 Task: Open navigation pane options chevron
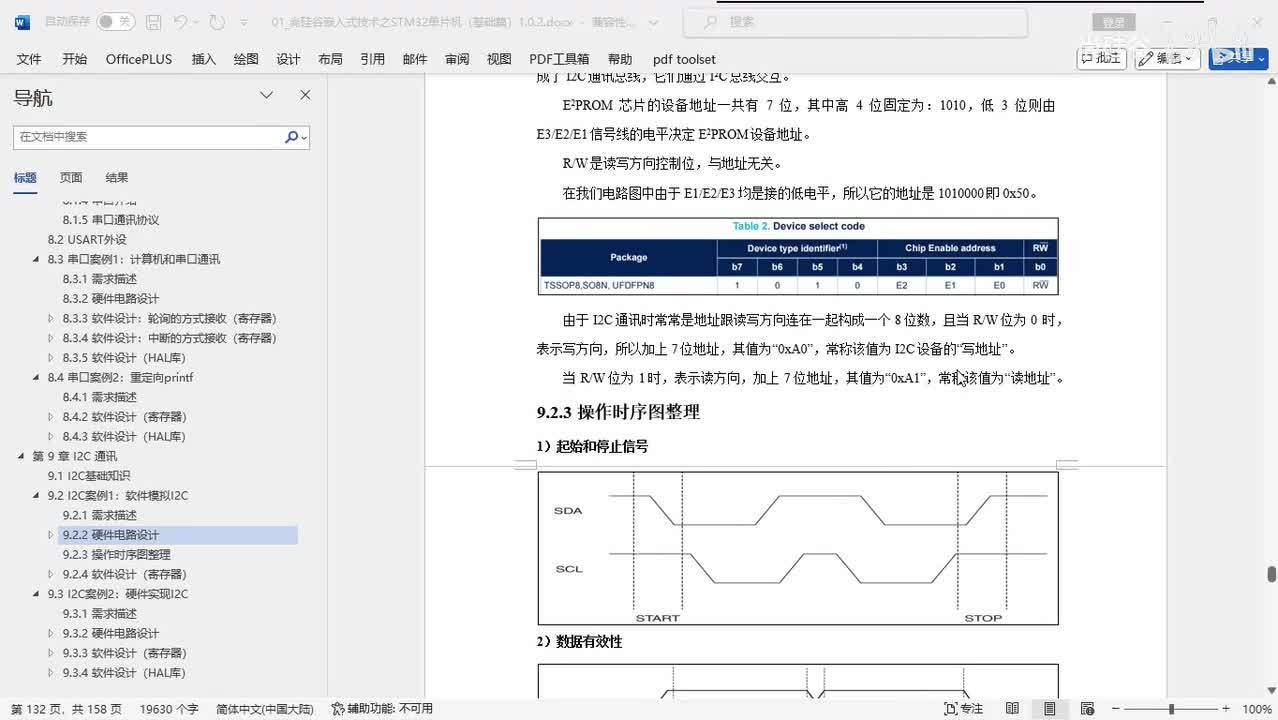(267, 95)
